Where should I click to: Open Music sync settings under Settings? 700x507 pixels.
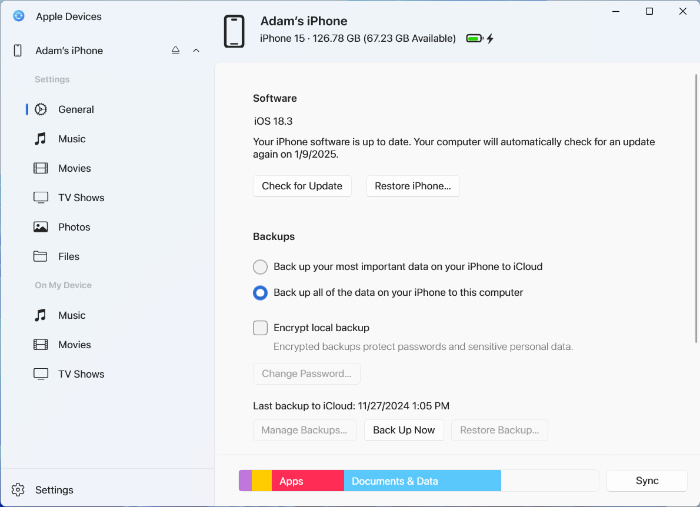pyautogui.click(x=72, y=139)
